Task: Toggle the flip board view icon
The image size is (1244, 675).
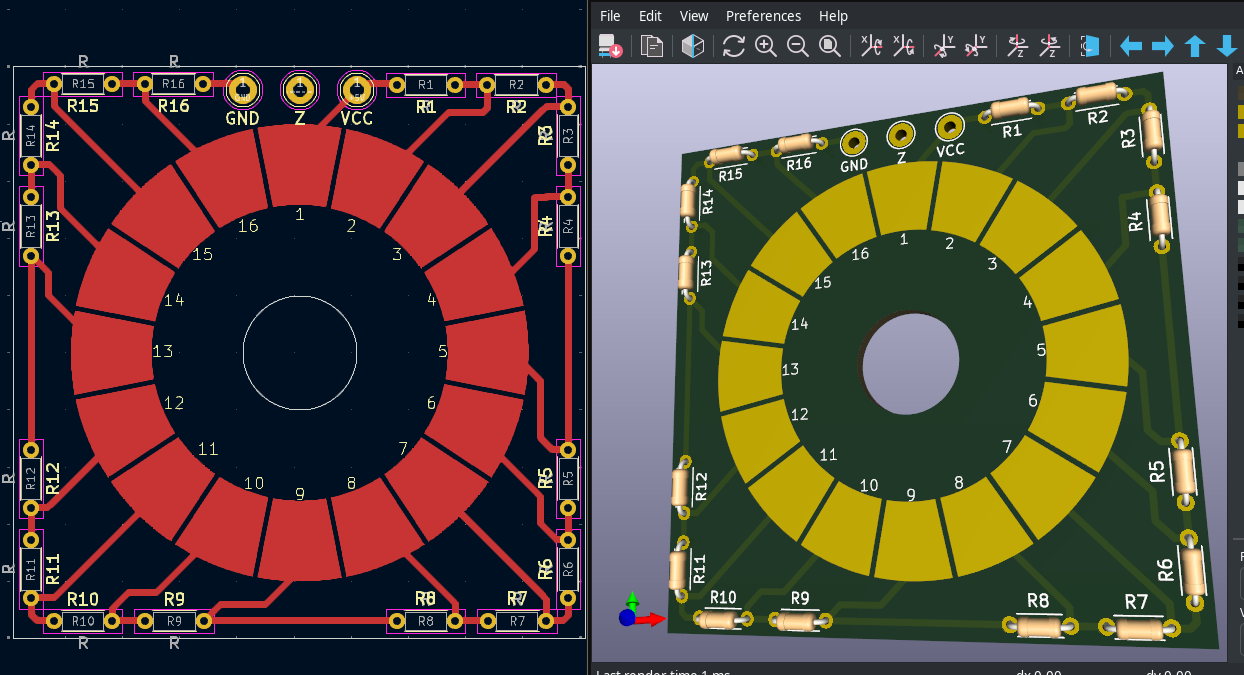Action: (1089, 45)
